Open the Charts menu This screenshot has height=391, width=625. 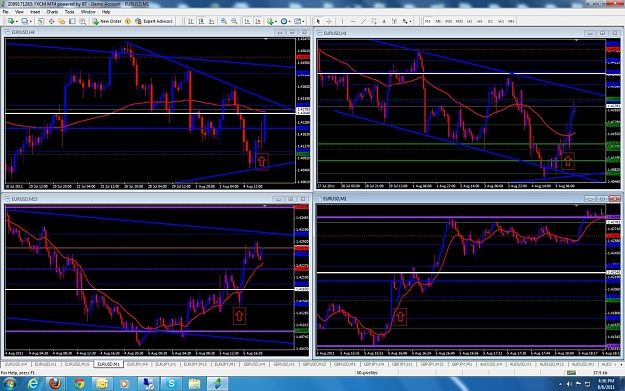point(52,12)
